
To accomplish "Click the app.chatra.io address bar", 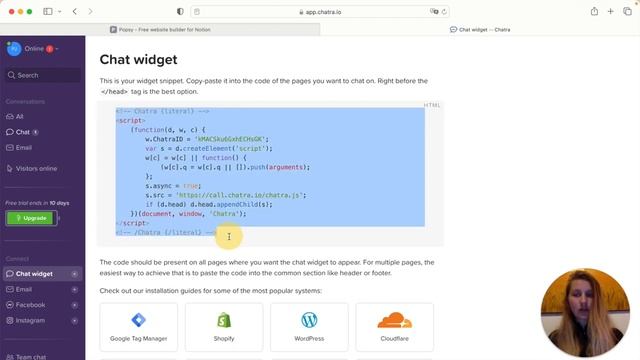I will coord(320,12).
